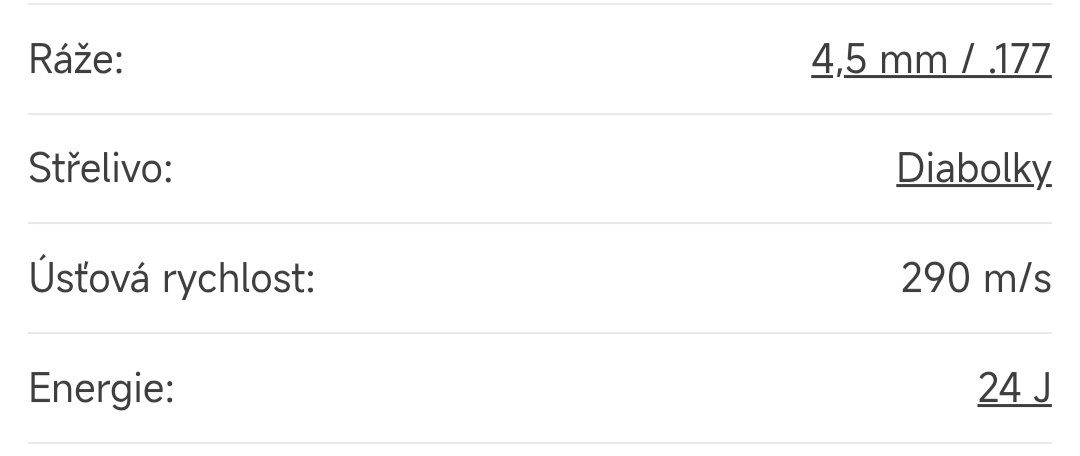Viewport: 1080px width, 456px height.
Task: Click the slash in the caliber link
Action: (966, 60)
